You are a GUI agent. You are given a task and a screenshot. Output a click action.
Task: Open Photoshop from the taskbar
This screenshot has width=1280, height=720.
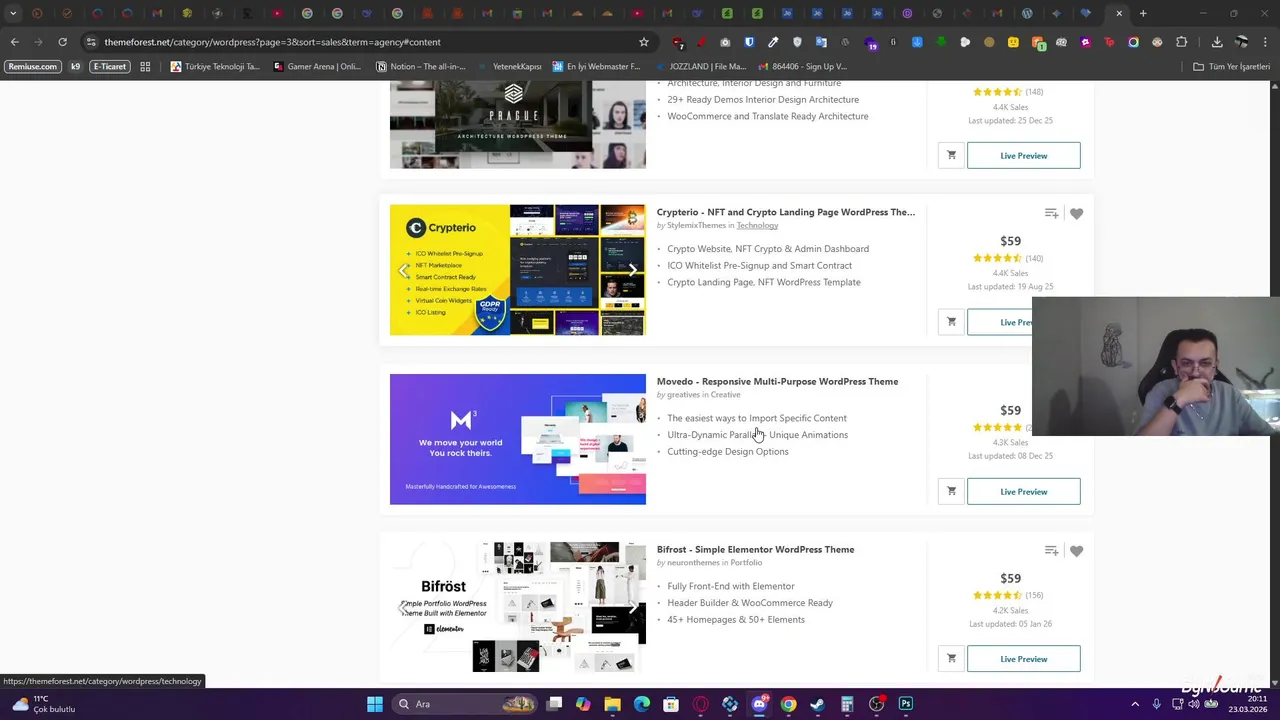click(905, 704)
